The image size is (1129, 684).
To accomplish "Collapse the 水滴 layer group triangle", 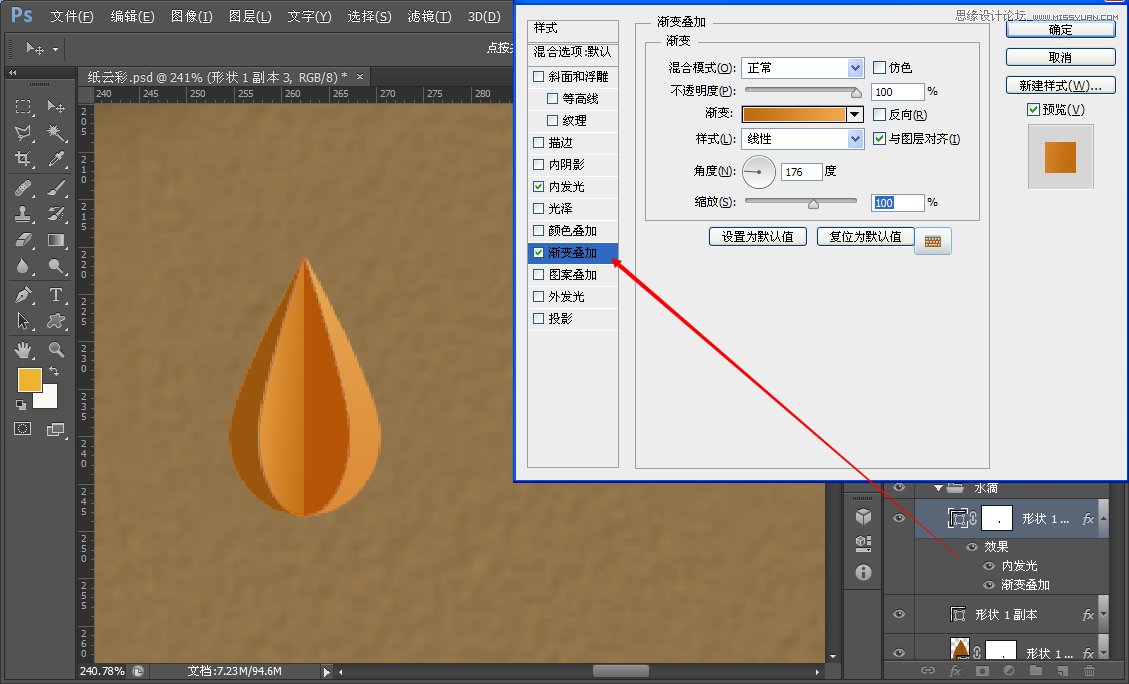I will (938, 488).
